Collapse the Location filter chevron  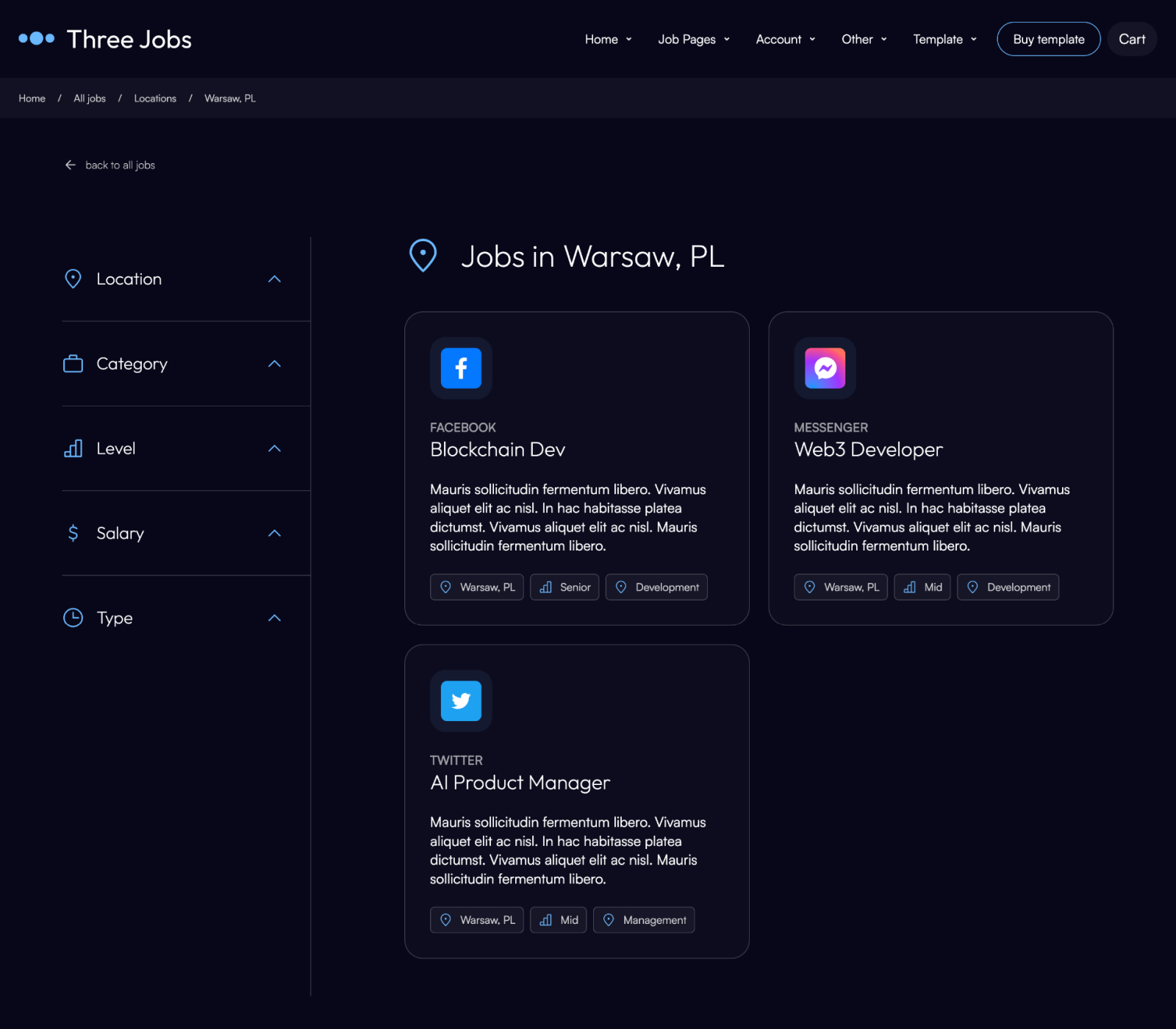274,279
